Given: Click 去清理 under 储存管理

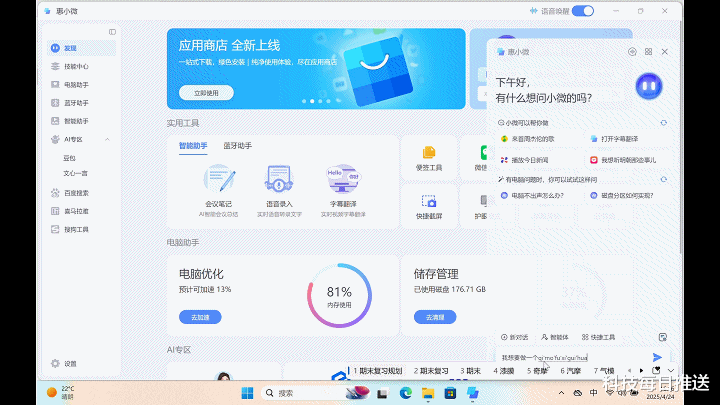Looking at the screenshot, I should [x=435, y=317].
